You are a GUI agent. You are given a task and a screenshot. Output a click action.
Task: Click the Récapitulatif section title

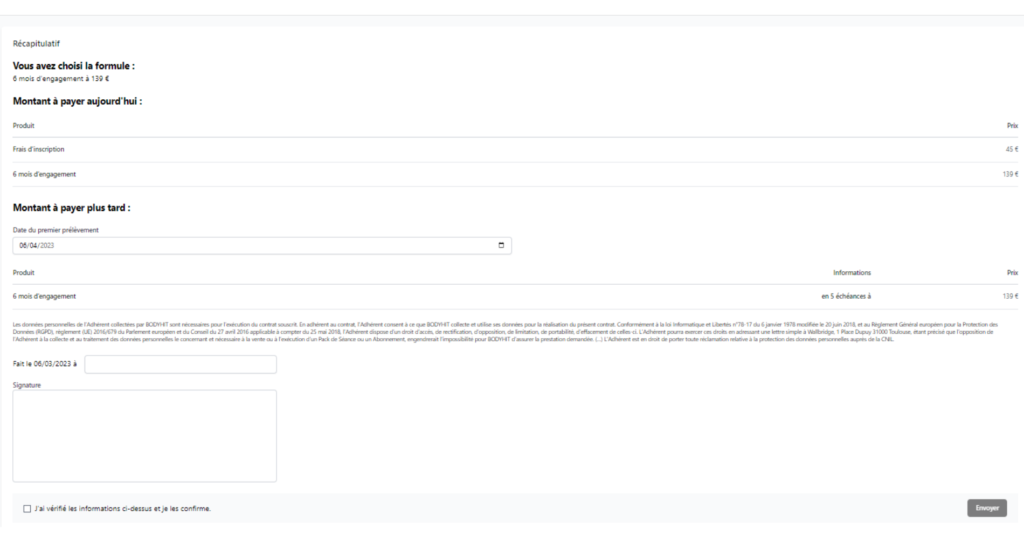(x=36, y=43)
